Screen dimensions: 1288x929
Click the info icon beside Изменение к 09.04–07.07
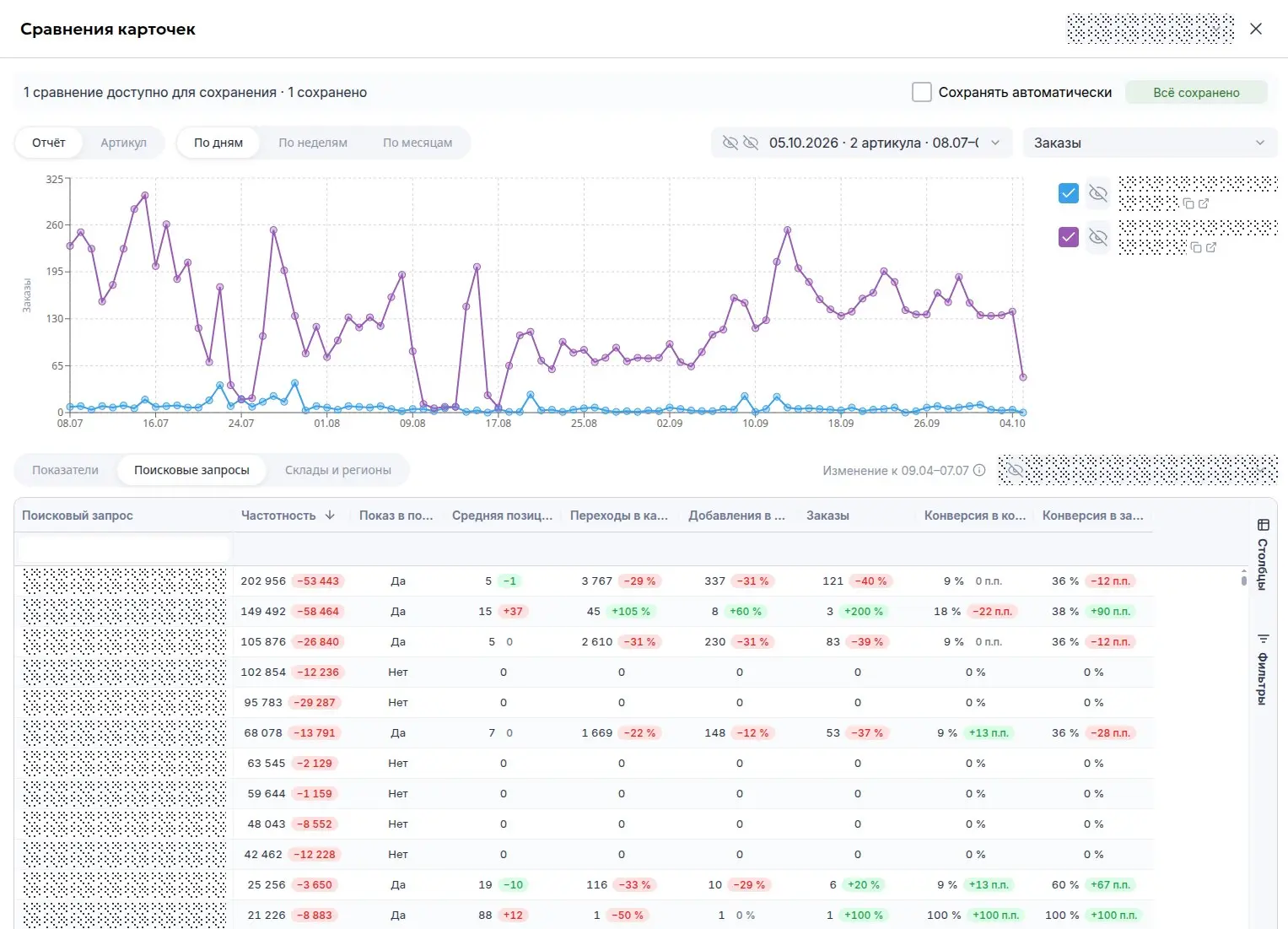979,470
